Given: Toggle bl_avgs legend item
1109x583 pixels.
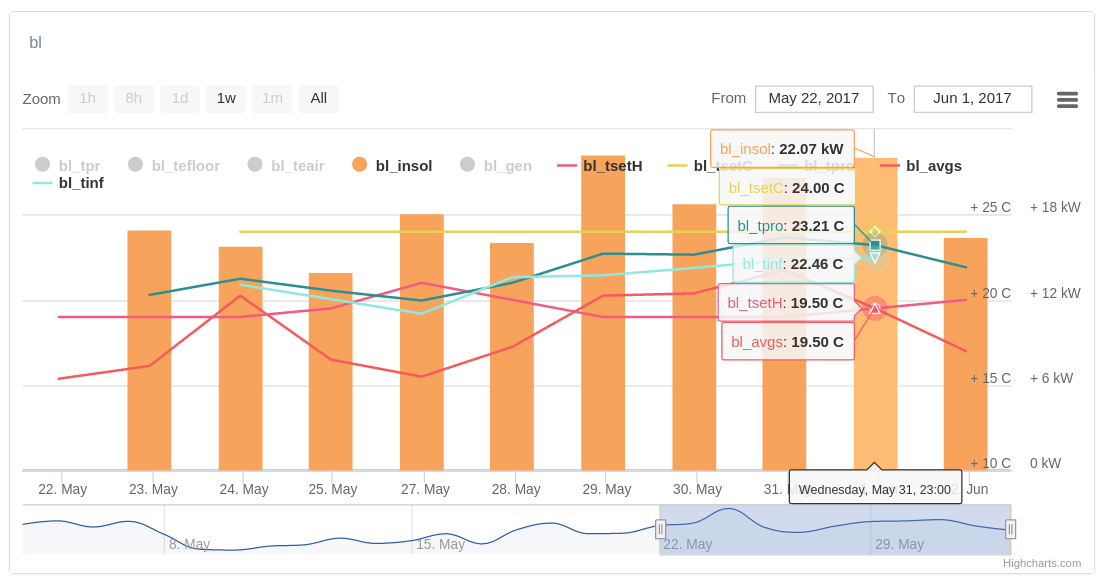Looking at the screenshot, I should (x=933, y=166).
